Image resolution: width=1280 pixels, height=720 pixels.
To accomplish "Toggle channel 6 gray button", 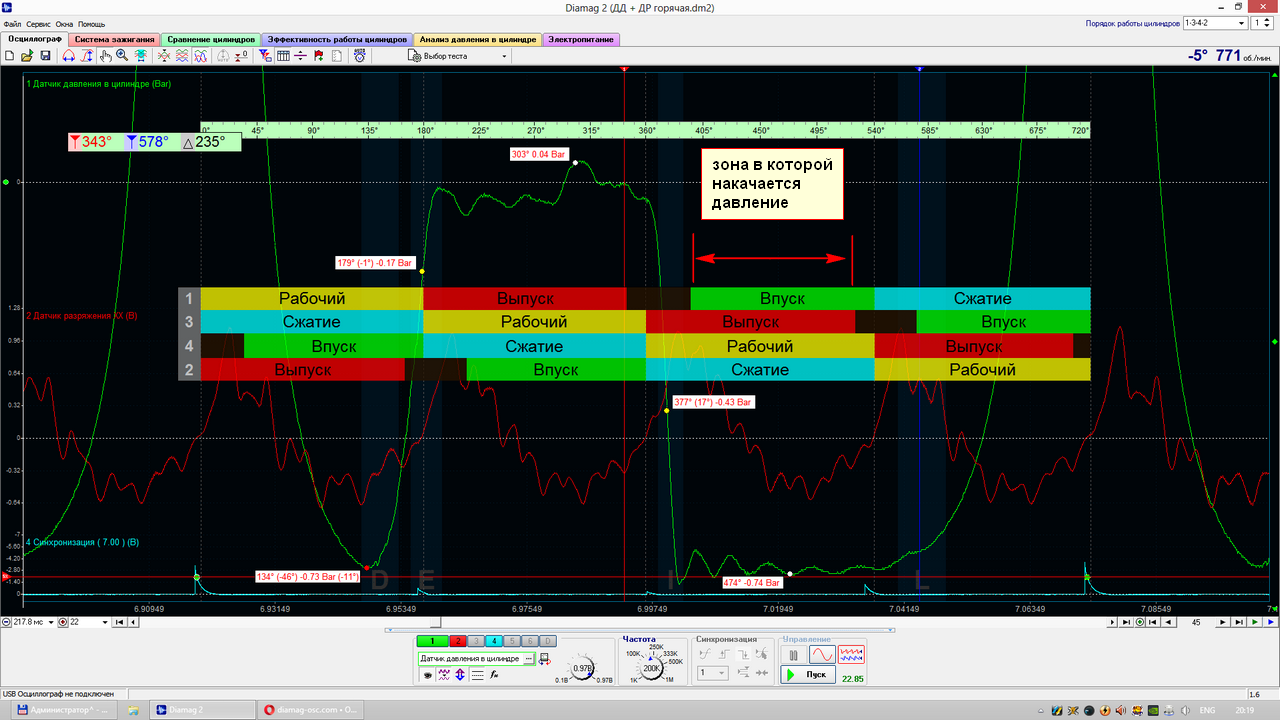I will [x=531, y=641].
